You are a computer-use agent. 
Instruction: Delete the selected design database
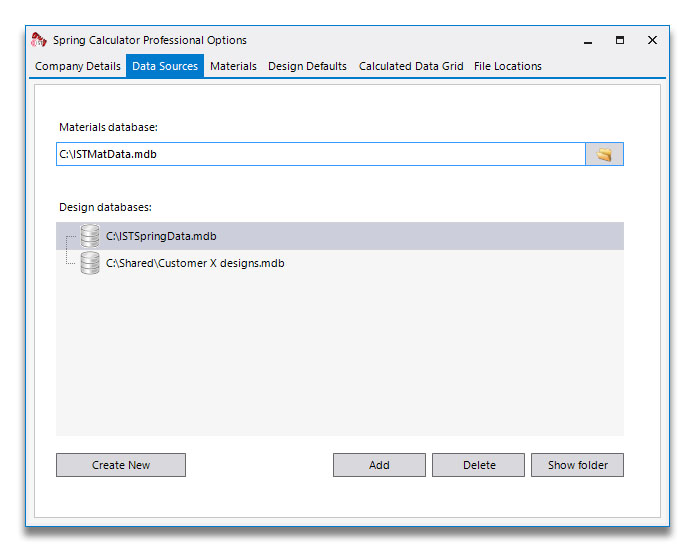[478, 465]
